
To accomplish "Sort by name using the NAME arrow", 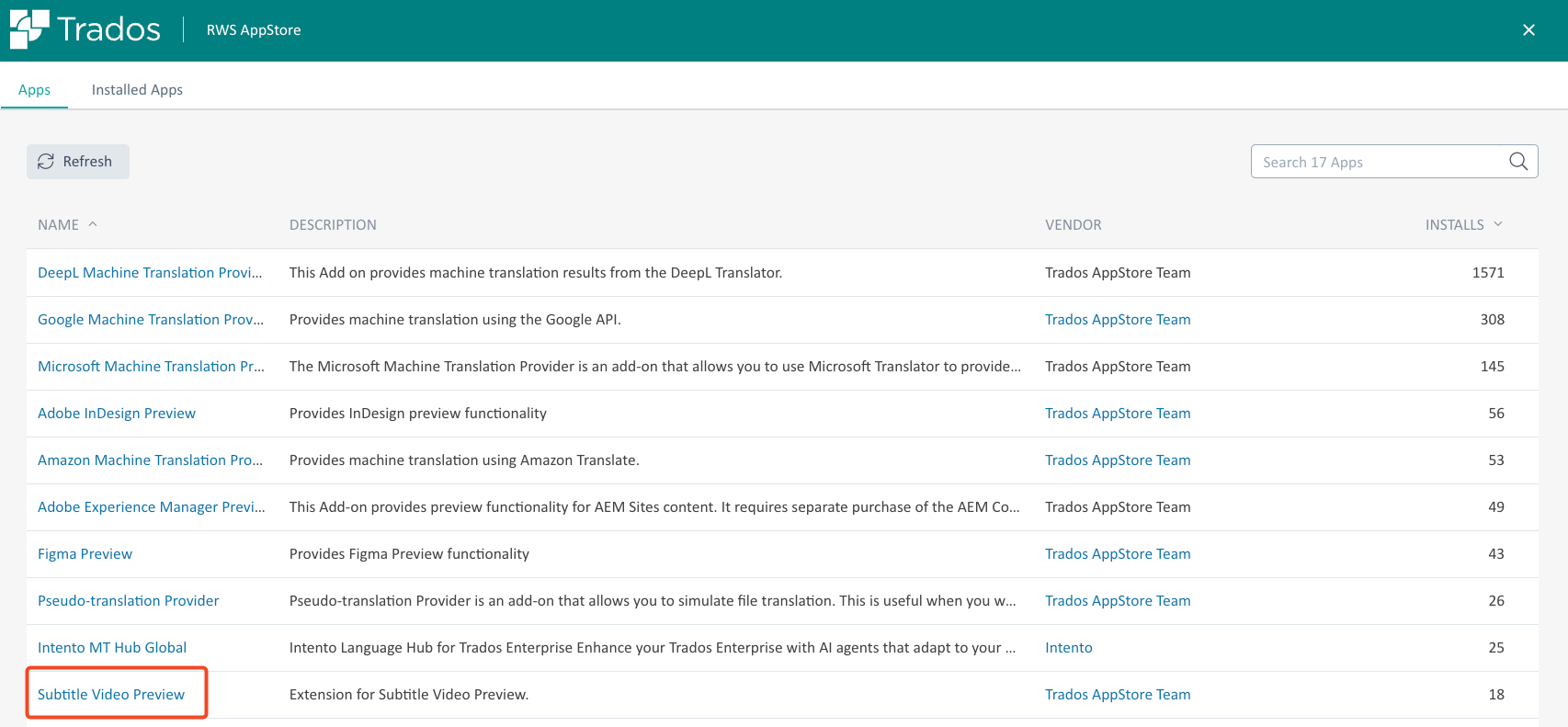I will [93, 224].
